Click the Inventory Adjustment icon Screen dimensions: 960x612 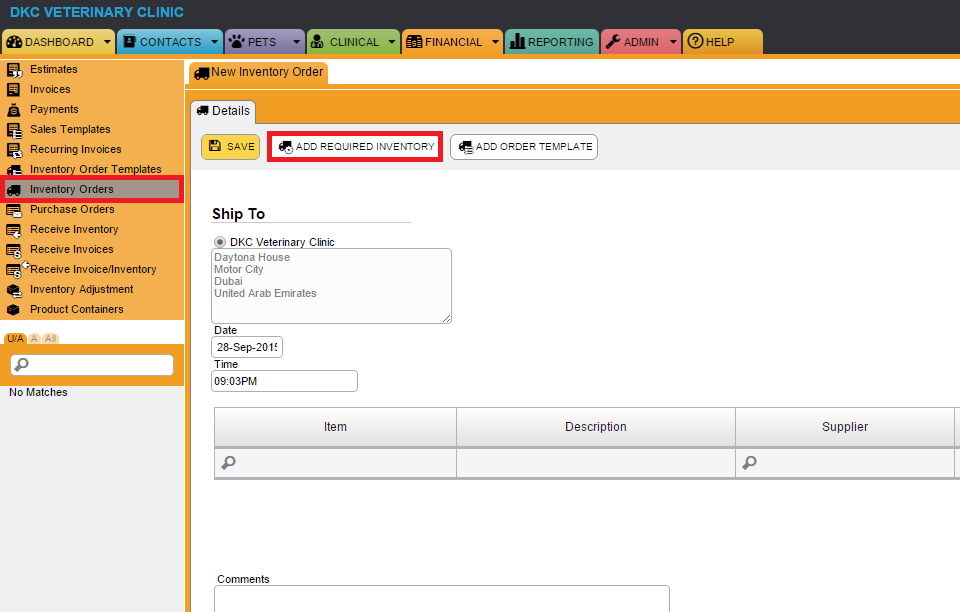[14, 290]
